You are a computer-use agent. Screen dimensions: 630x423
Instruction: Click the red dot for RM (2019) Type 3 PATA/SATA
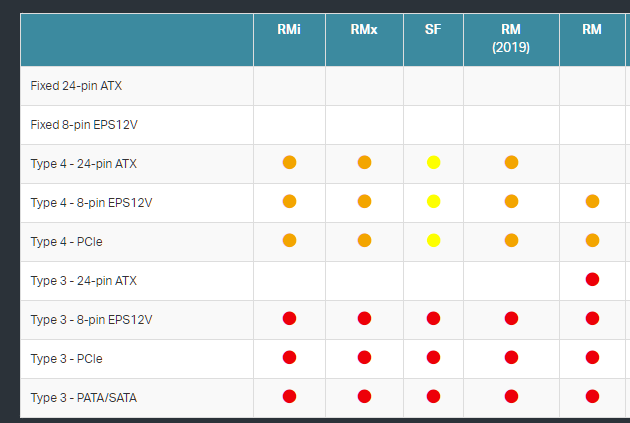tap(511, 396)
